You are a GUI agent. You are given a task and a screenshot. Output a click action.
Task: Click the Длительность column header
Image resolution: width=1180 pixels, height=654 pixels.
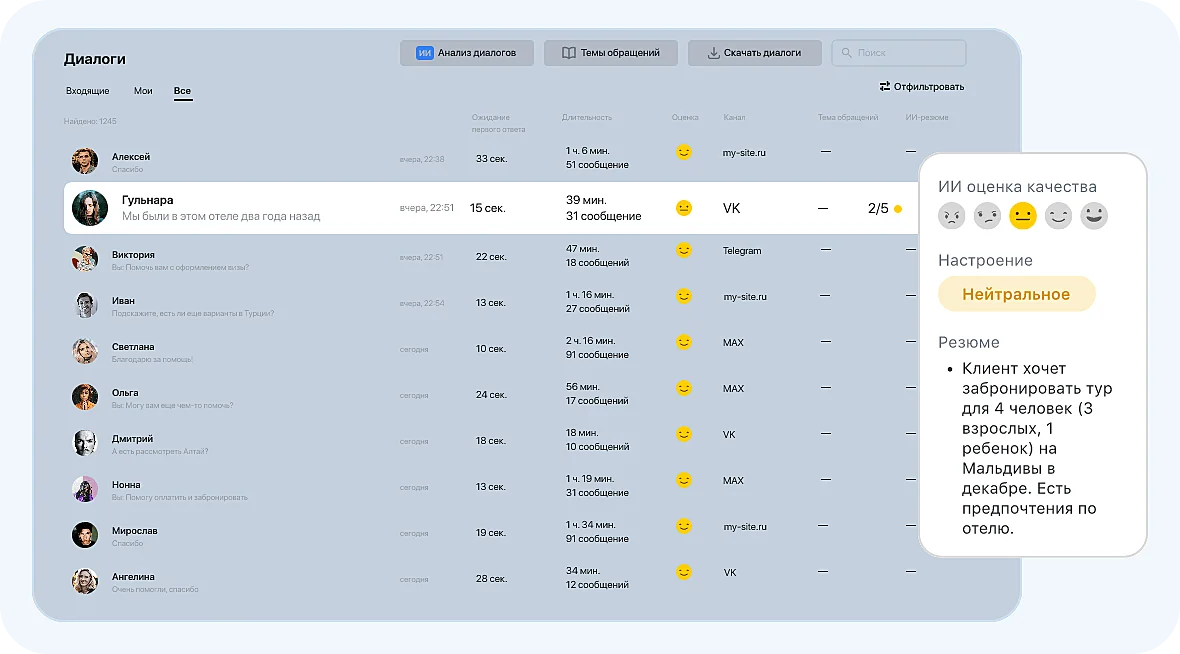[586, 117]
